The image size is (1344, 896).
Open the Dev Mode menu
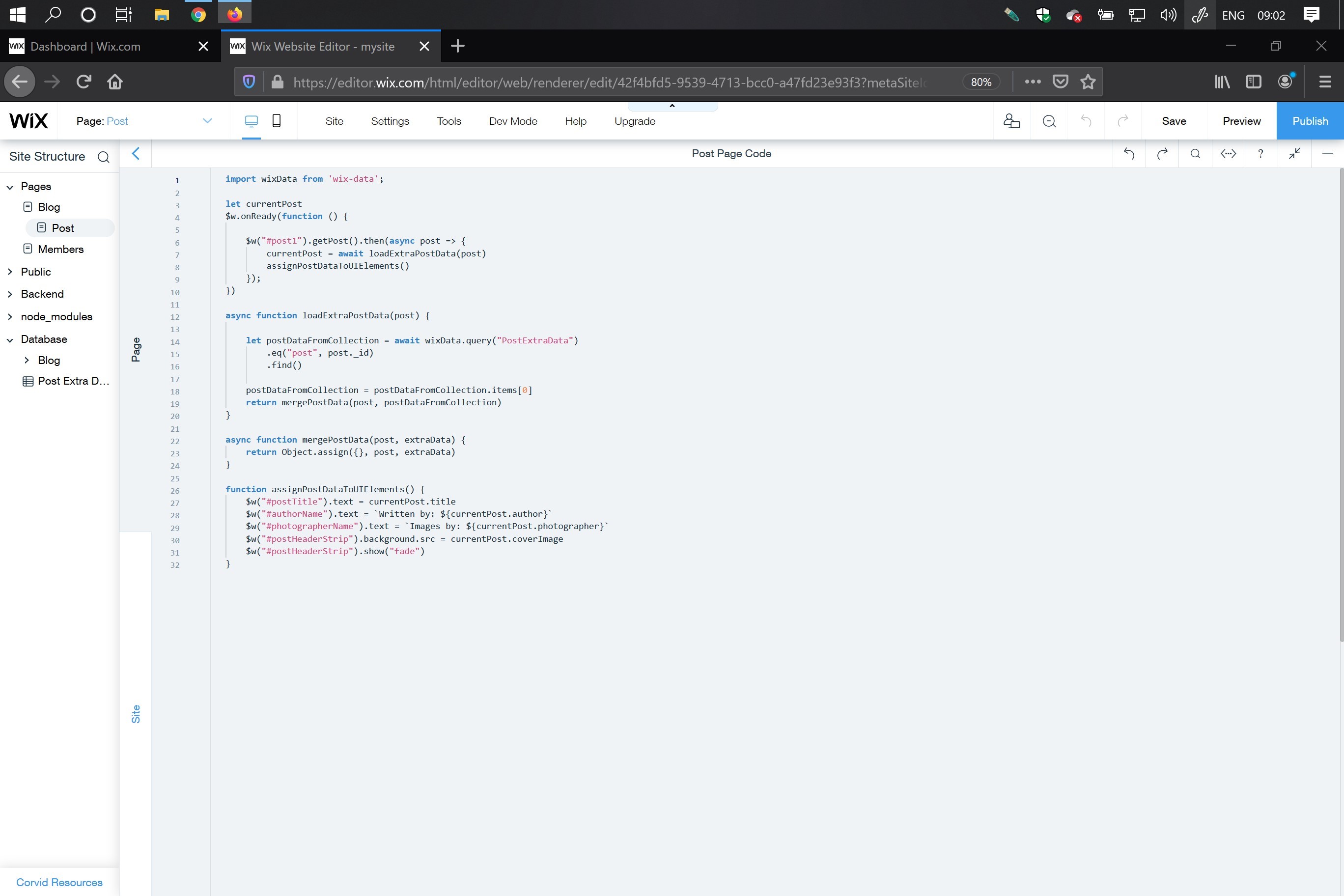point(512,121)
